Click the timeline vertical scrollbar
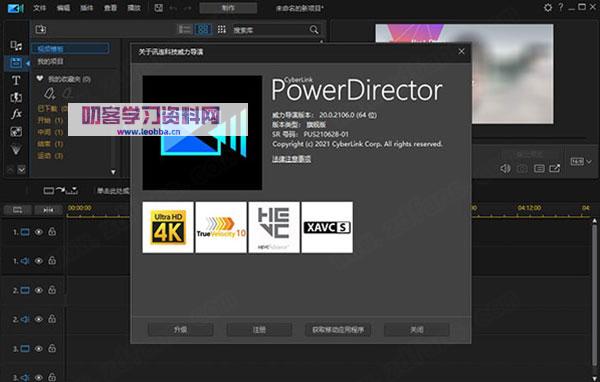The height and width of the screenshot is (382, 600). coord(594,295)
